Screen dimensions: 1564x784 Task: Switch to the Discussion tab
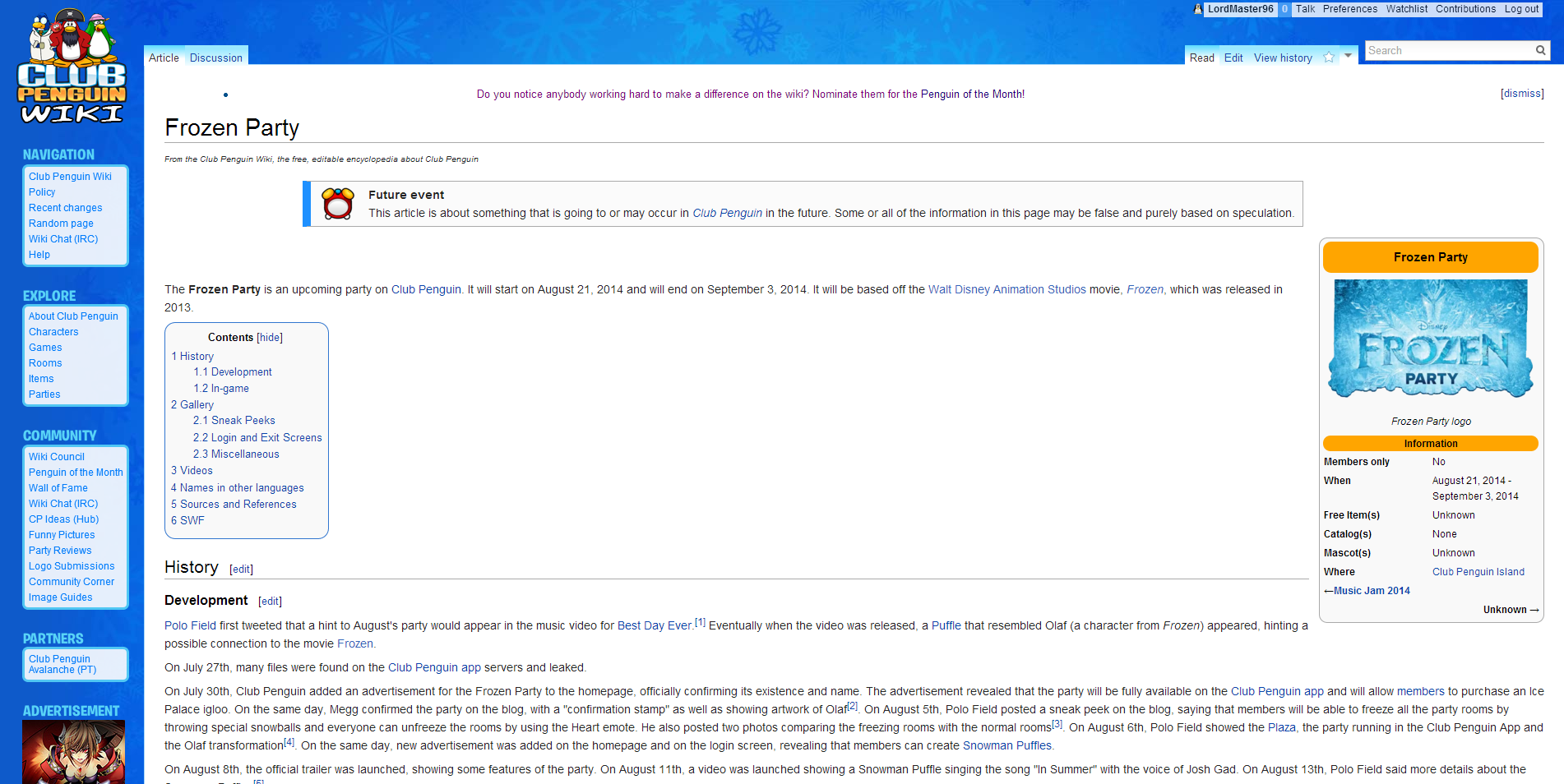215,58
